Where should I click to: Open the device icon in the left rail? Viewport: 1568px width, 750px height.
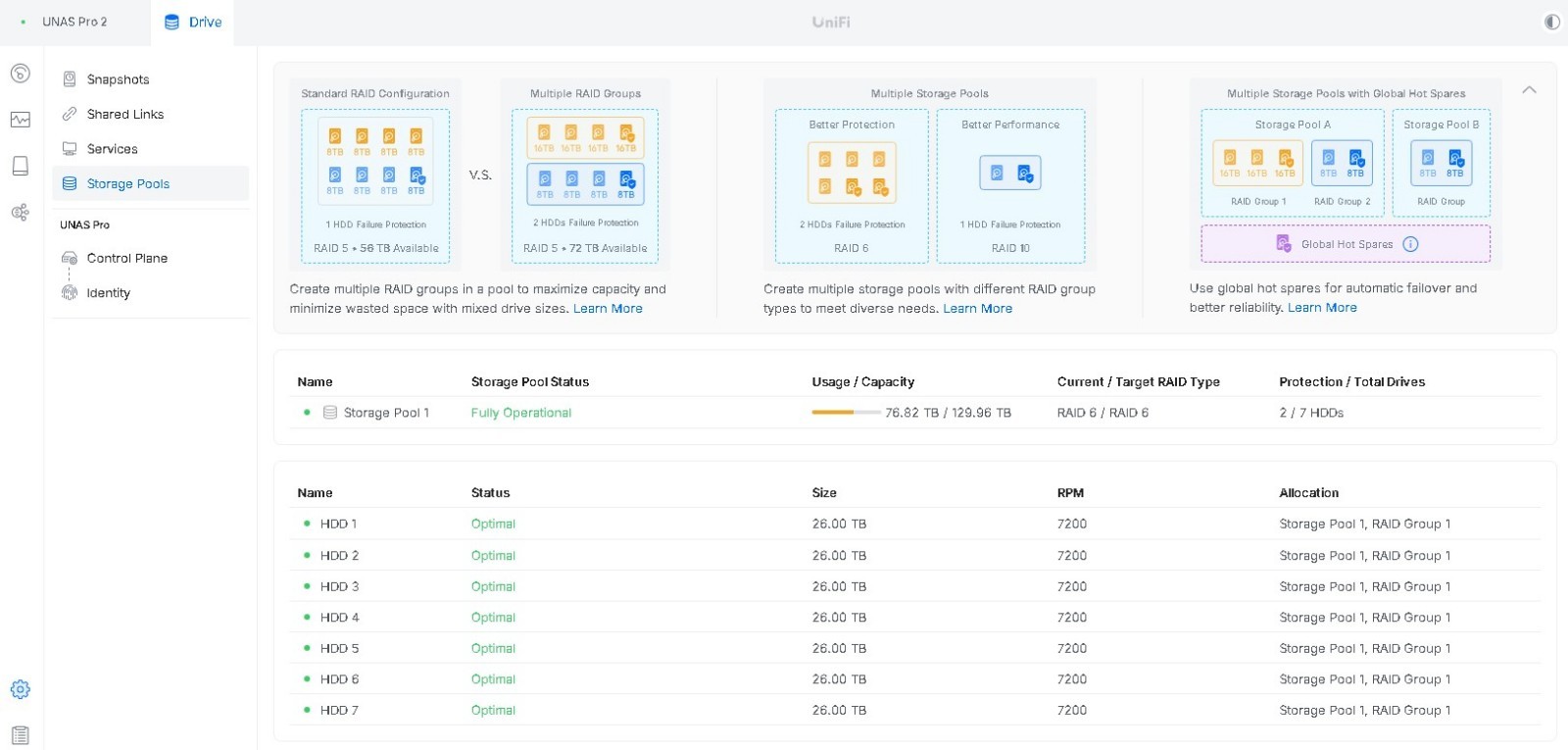(x=20, y=166)
